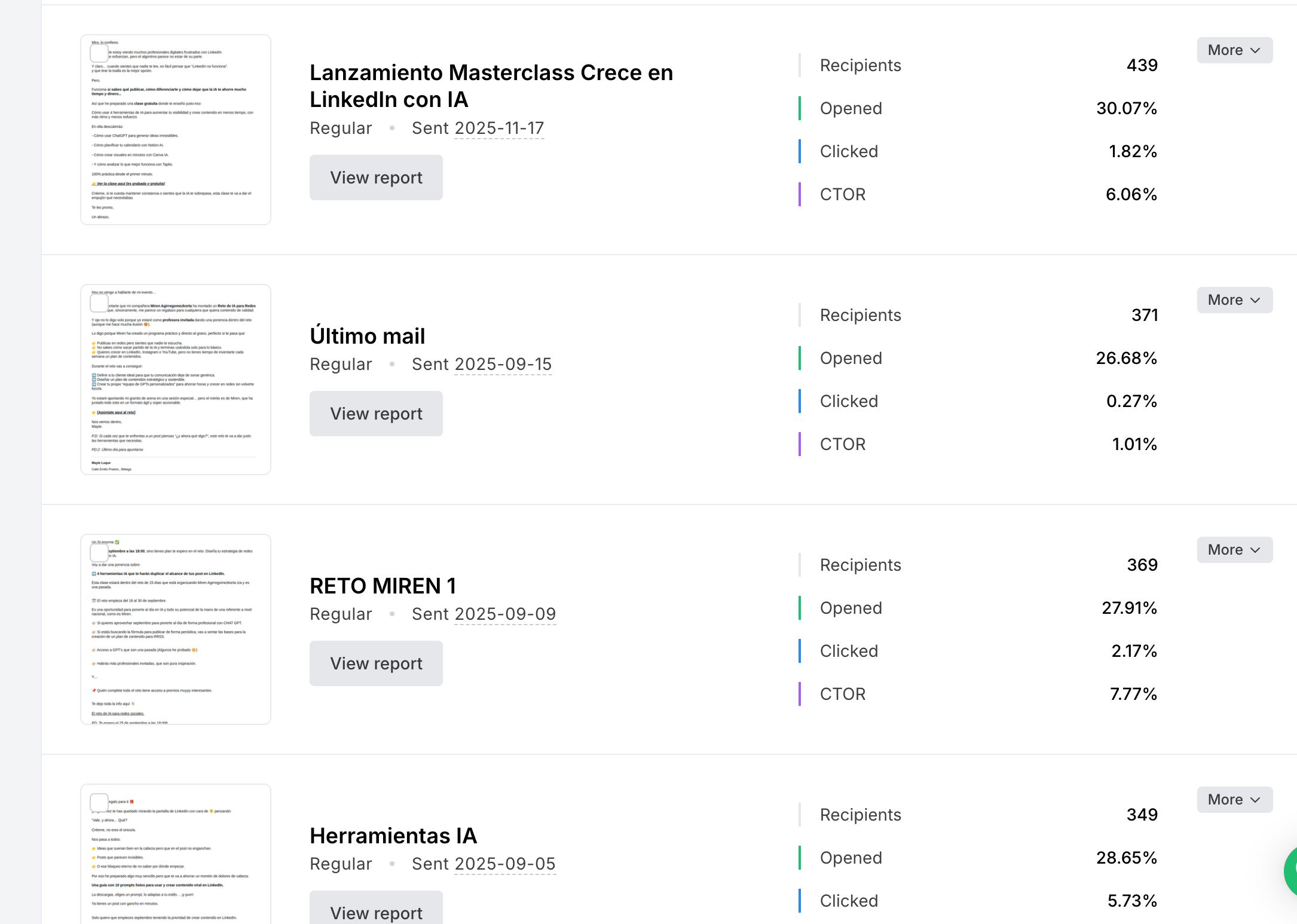Click the sent date 2025-11-17
Screen dimensions: 1297x924
click(499, 128)
